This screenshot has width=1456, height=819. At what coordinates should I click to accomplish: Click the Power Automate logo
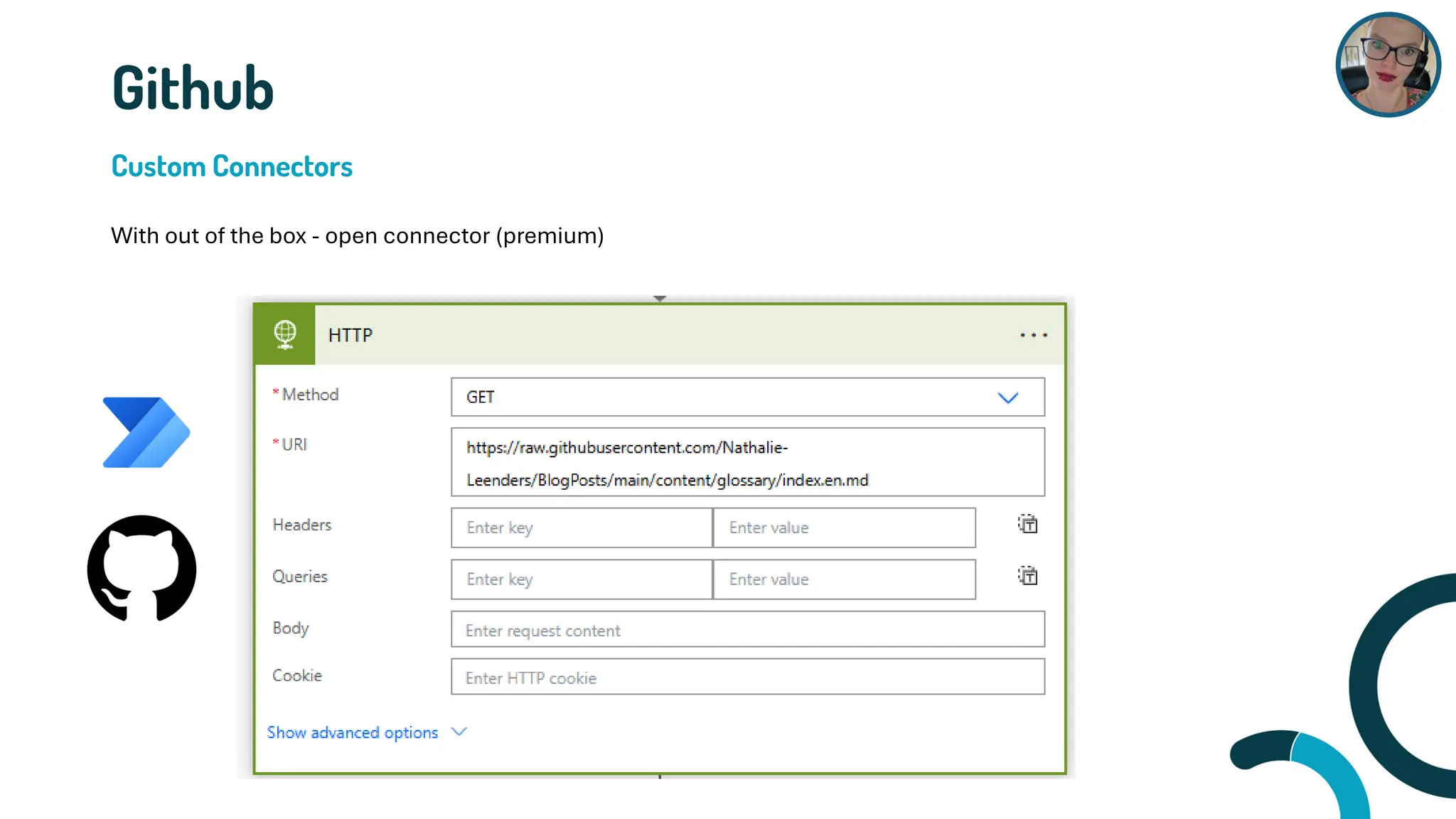pyautogui.click(x=146, y=432)
